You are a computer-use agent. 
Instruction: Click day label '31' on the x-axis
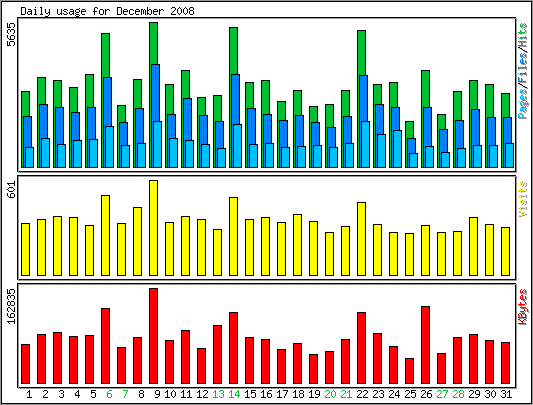(x=506, y=394)
